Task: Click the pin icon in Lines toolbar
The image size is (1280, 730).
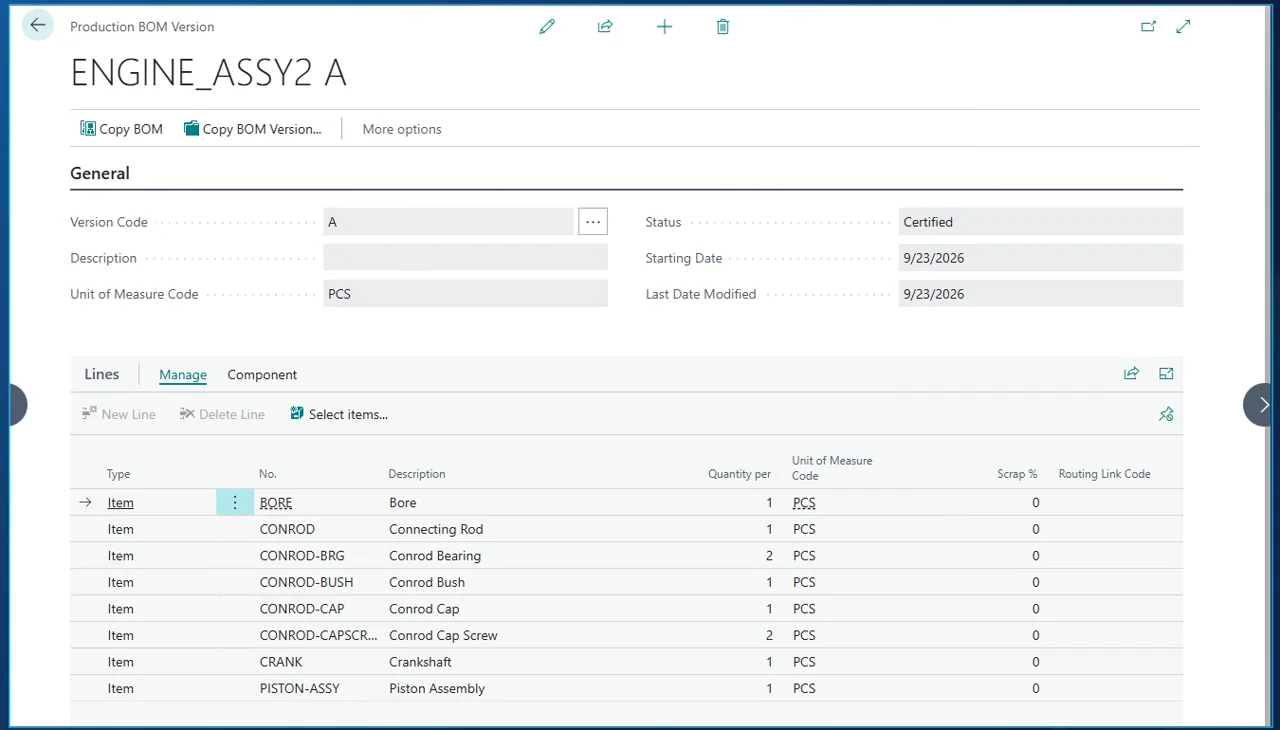Action: [x=1166, y=414]
